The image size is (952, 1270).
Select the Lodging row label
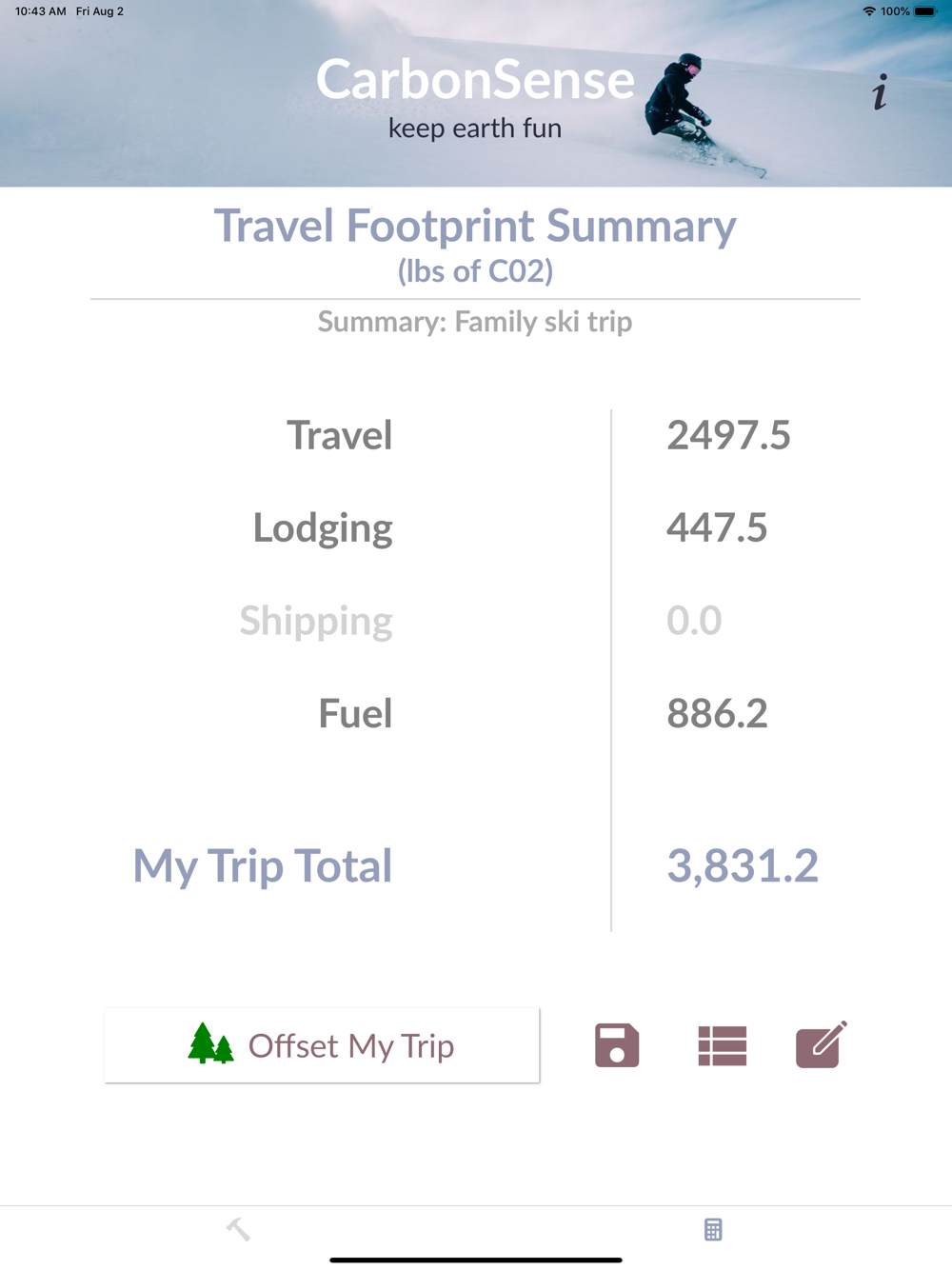tap(323, 528)
